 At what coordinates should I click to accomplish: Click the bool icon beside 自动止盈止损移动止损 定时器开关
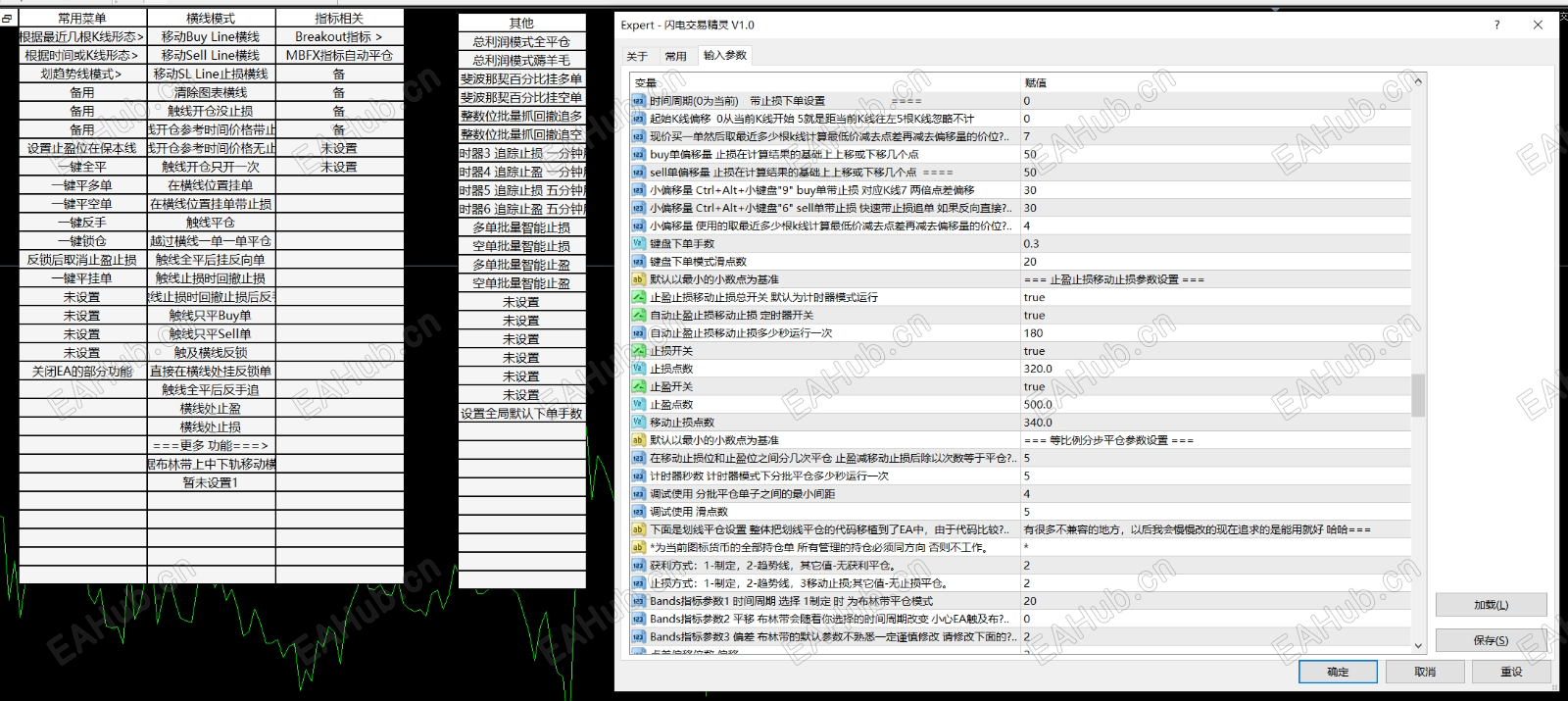click(x=638, y=315)
